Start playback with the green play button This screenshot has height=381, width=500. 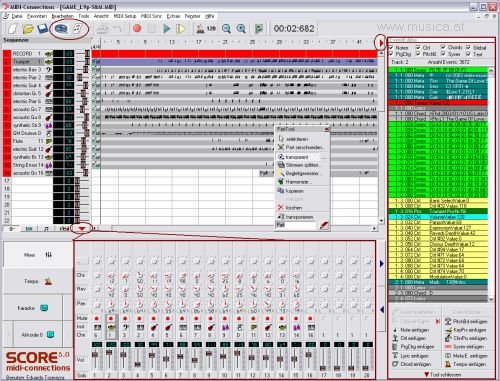[x=167, y=29]
